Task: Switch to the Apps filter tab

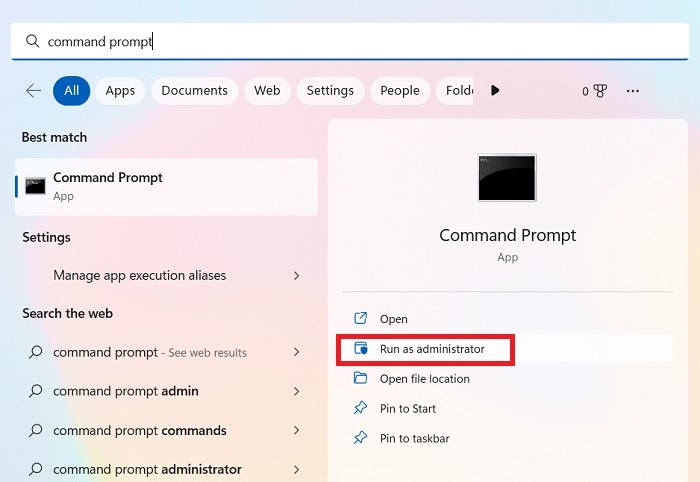Action: [120, 91]
